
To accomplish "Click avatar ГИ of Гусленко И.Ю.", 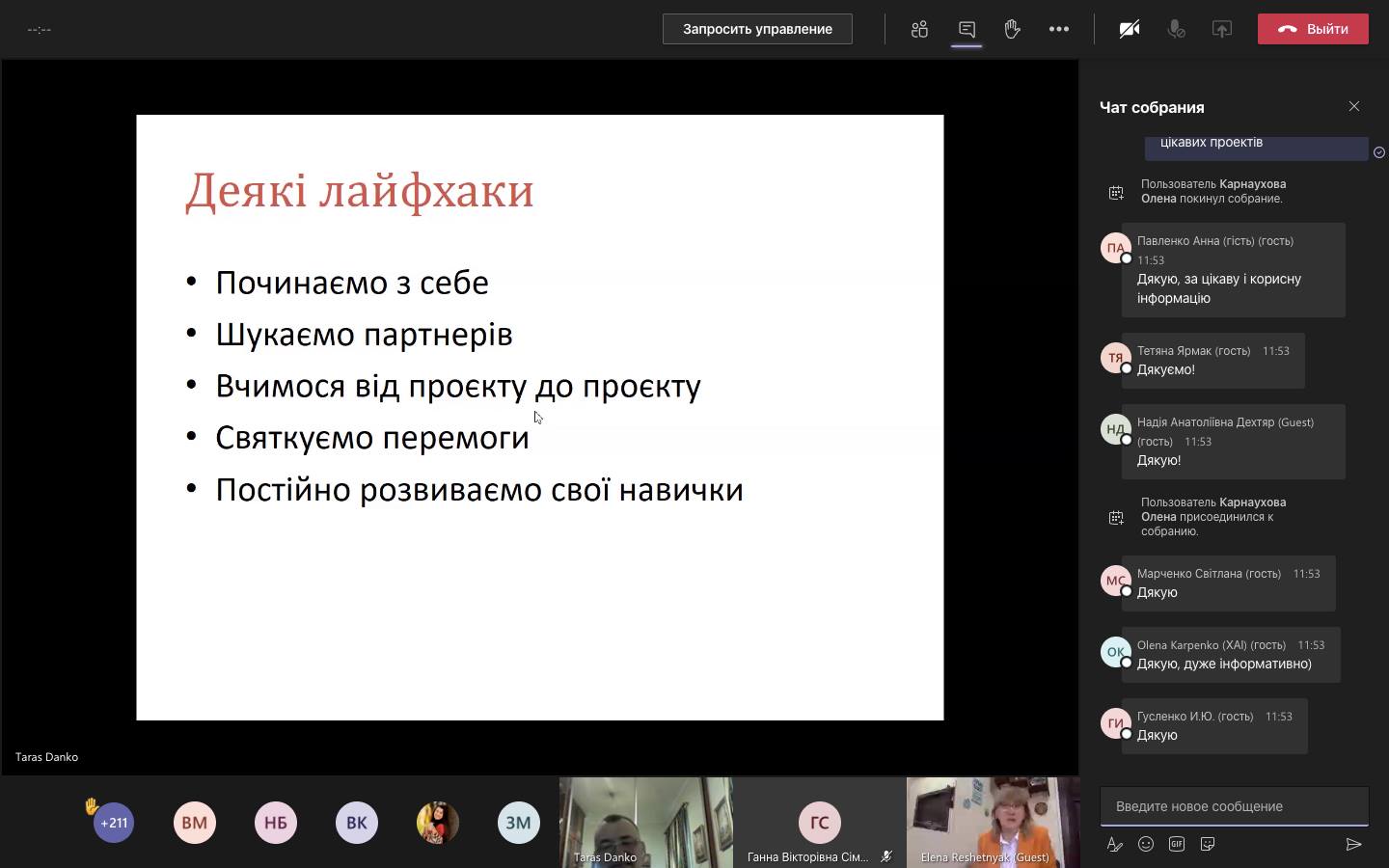I will (1116, 723).
